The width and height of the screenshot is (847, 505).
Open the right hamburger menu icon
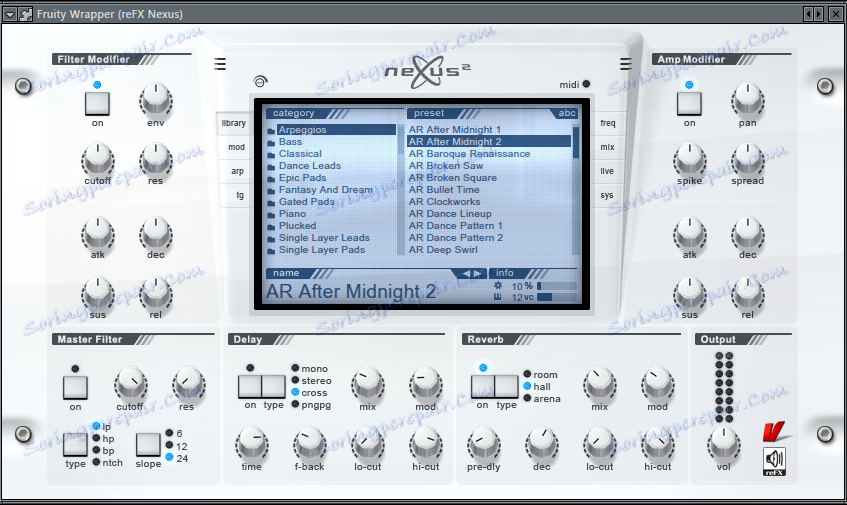coord(626,64)
